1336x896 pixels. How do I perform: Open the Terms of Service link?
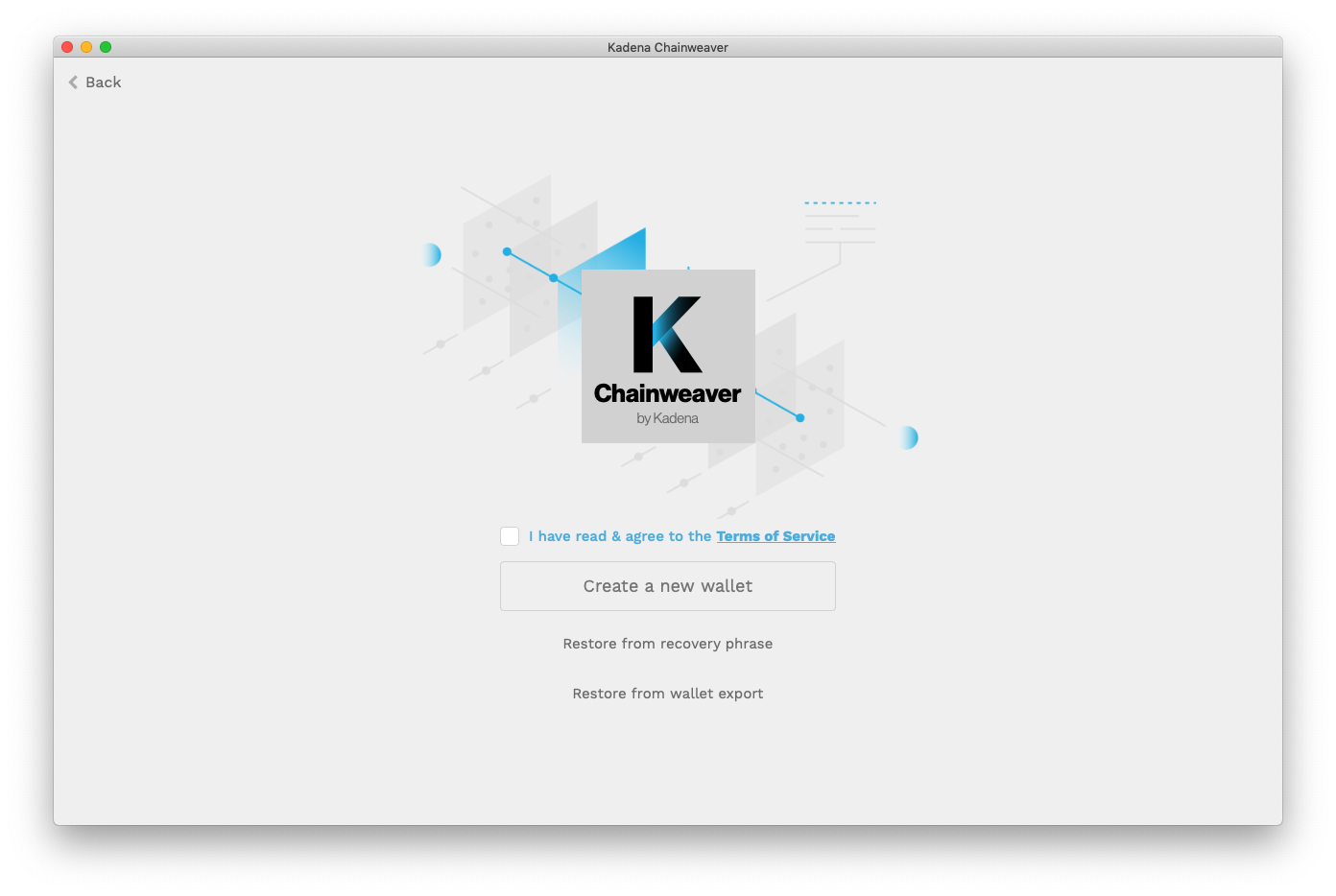tap(775, 536)
